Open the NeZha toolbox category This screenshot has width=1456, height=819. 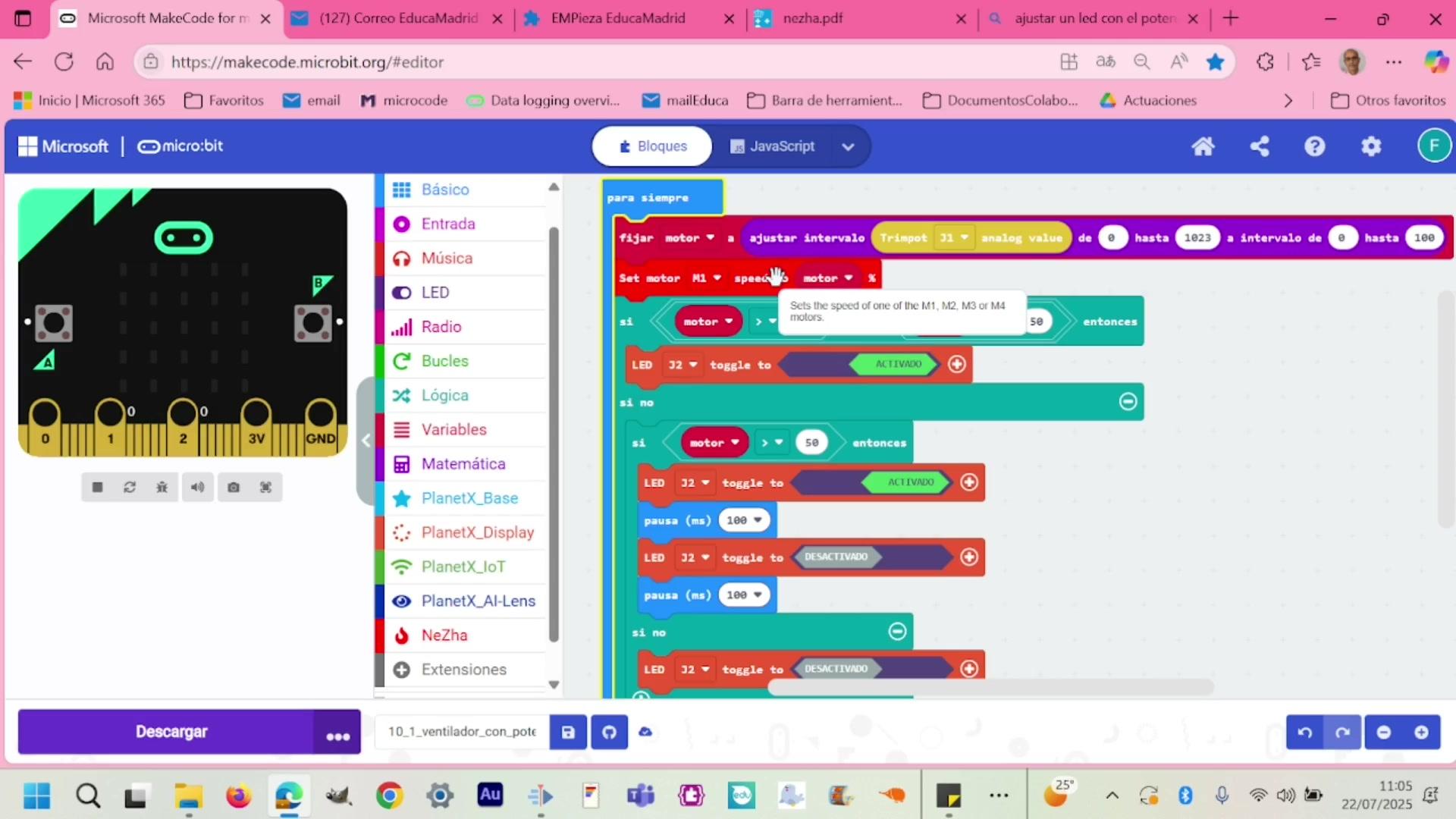point(444,635)
